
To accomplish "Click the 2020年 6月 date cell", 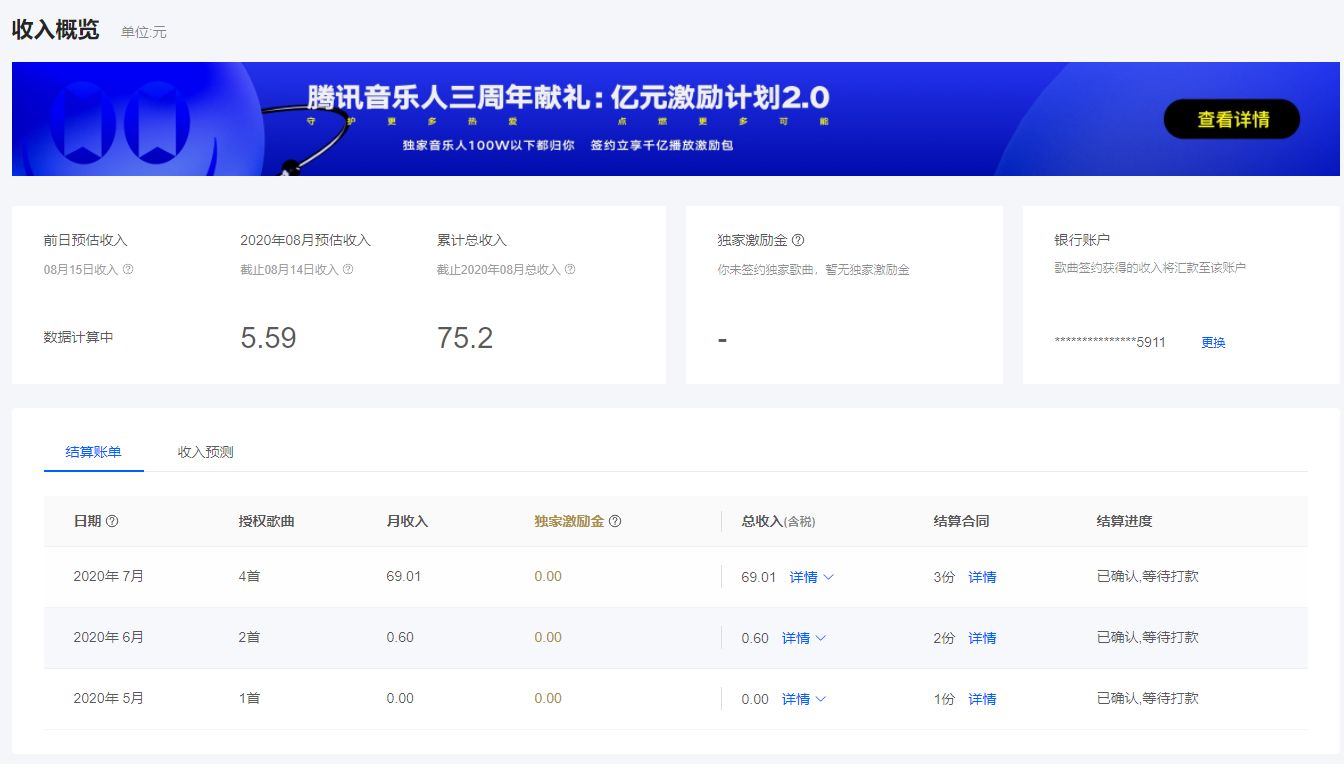I will click(109, 637).
